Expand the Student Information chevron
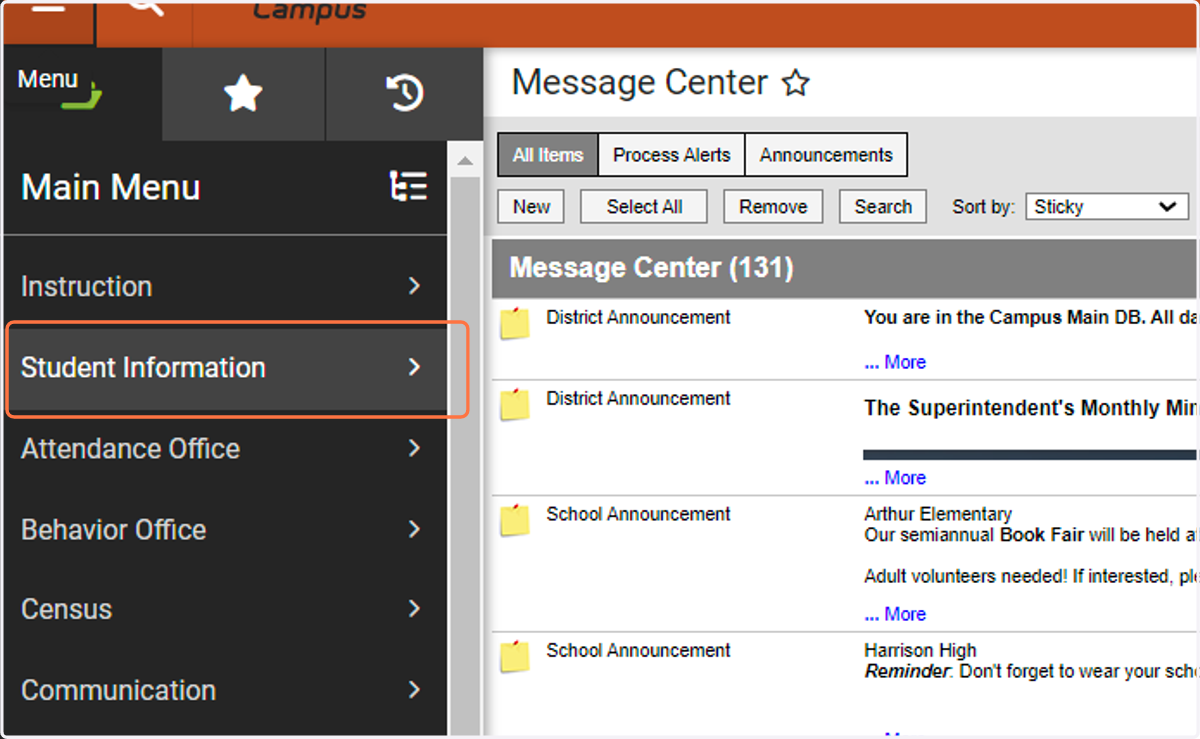This screenshot has width=1200, height=739. point(414,367)
